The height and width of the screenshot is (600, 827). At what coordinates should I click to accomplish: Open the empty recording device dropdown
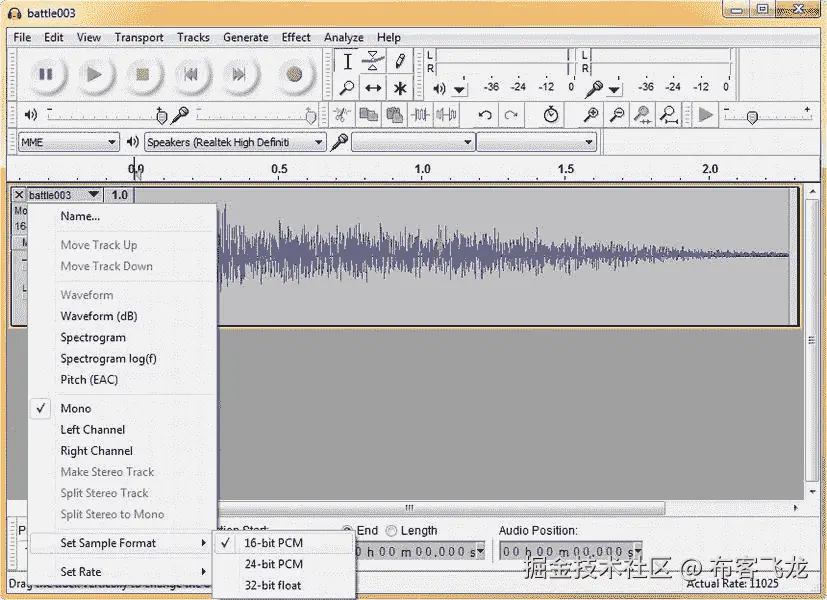(412, 142)
